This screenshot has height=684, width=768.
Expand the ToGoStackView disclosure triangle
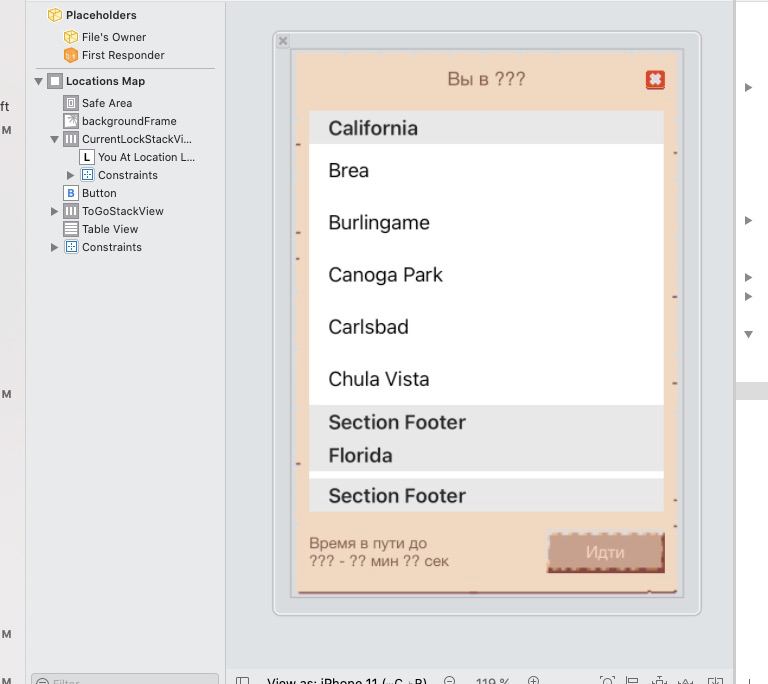point(54,212)
